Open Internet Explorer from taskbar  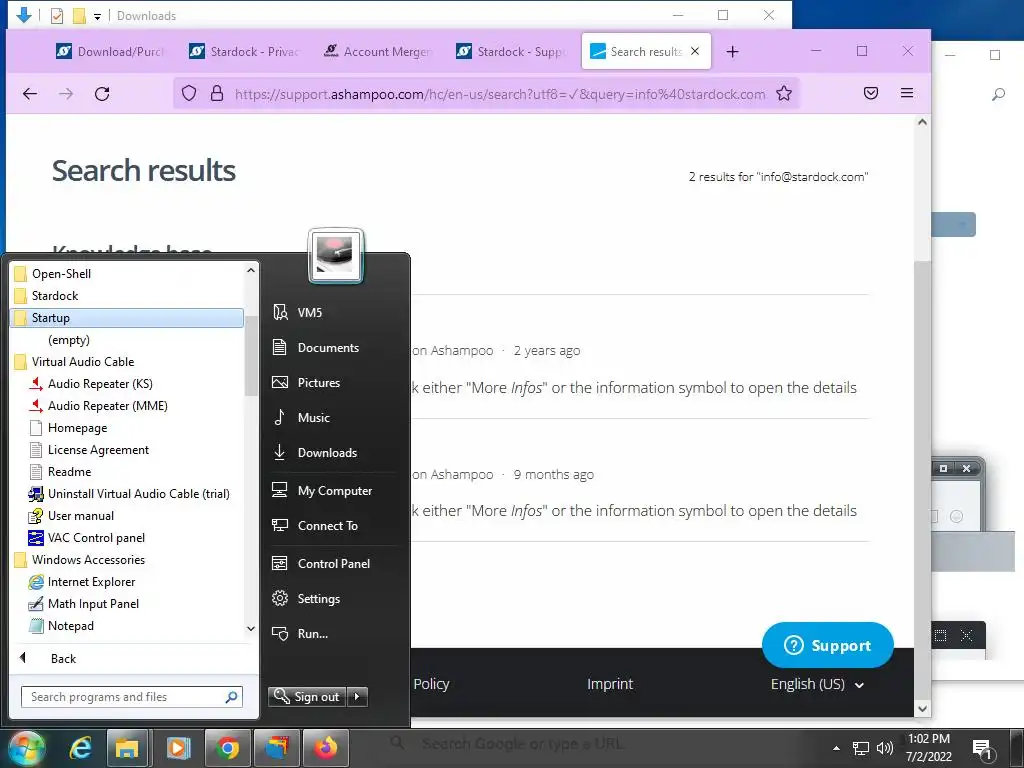pos(80,748)
